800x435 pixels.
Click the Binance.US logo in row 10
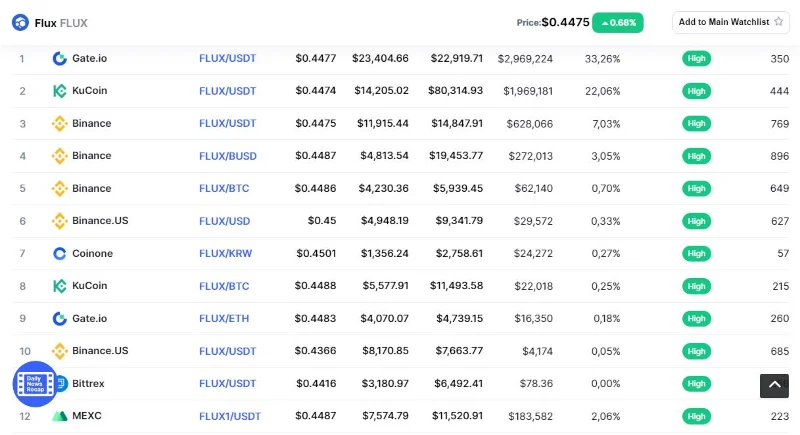coord(60,351)
